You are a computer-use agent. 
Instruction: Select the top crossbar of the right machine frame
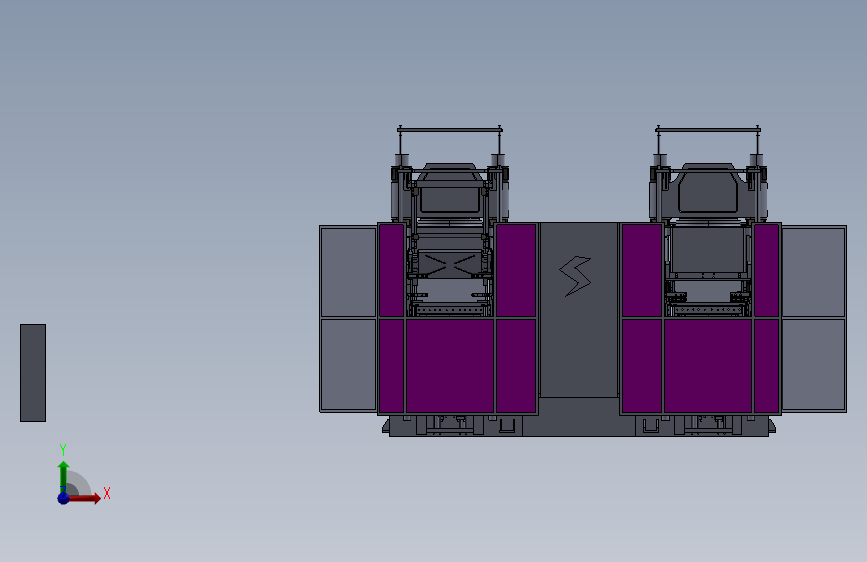(x=708, y=130)
